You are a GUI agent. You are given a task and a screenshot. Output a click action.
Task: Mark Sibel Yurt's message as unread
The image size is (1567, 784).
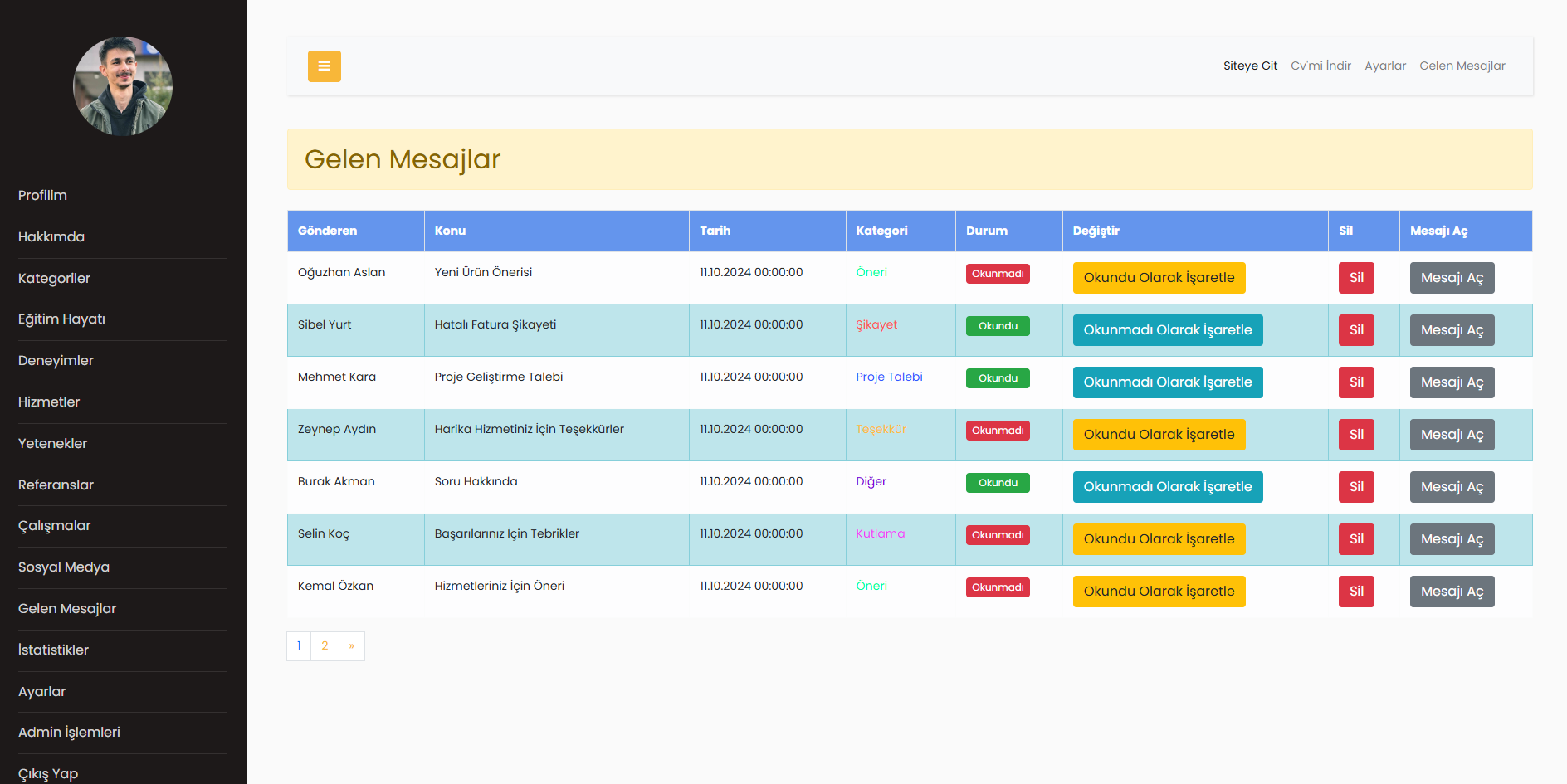point(1167,330)
